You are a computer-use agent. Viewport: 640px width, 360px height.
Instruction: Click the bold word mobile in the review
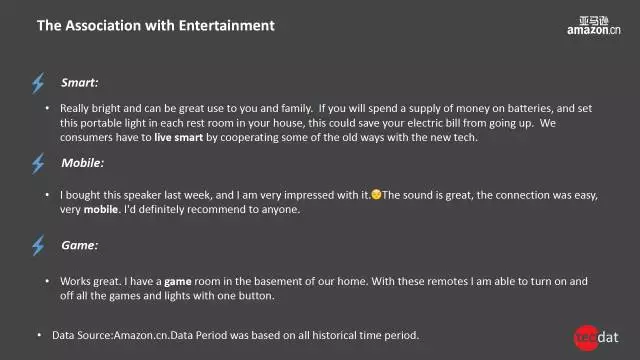click(101, 209)
